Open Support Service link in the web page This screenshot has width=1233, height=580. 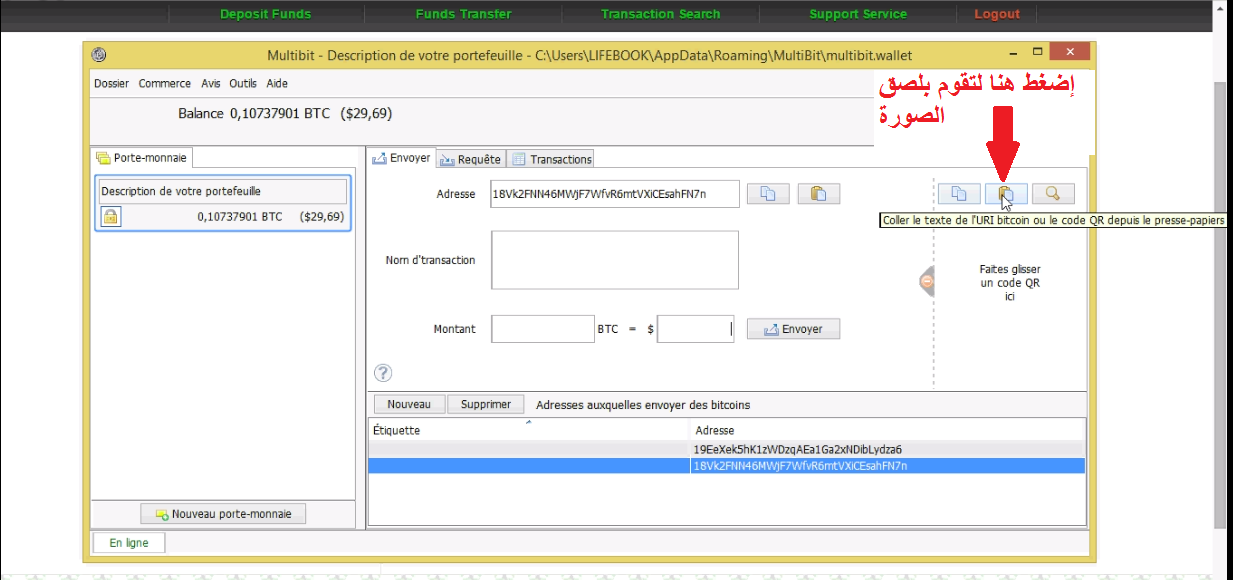coord(858,14)
